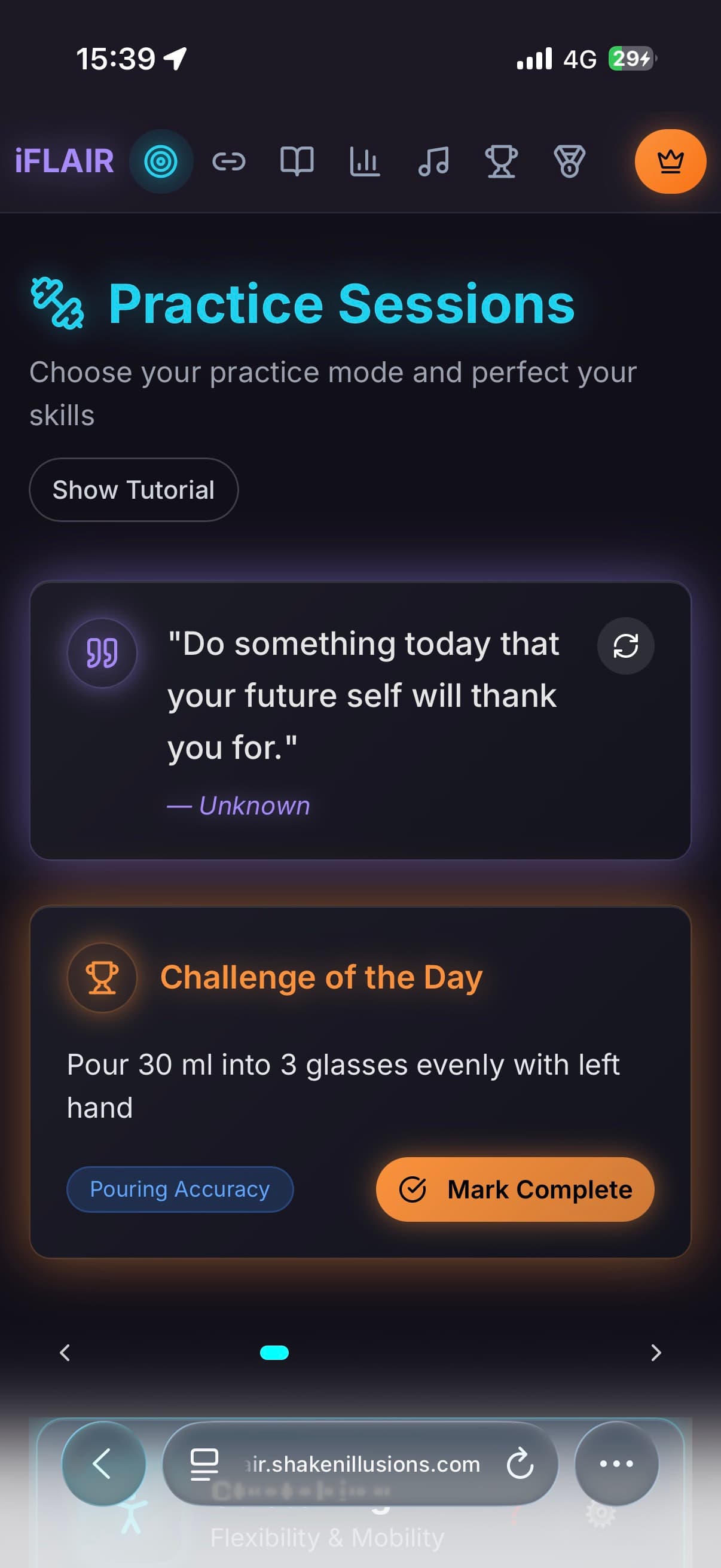Open the link icon in the top toolbar
The image size is (721, 1568).
click(x=230, y=161)
